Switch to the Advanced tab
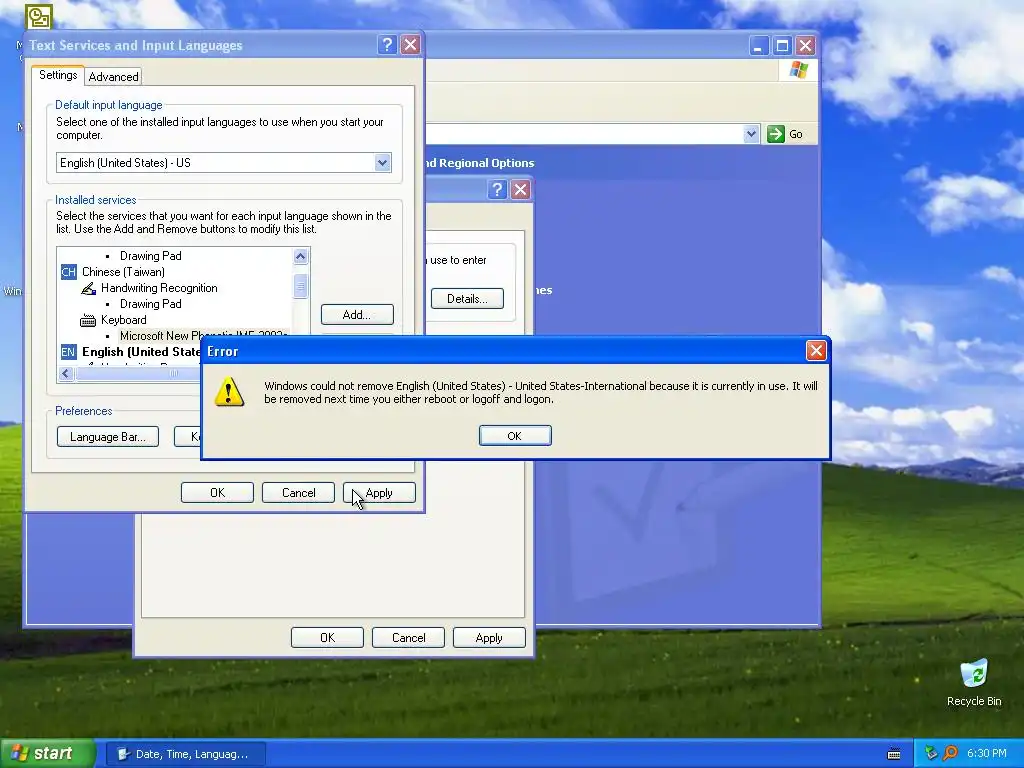1024x768 pixels. click(113, 76)
